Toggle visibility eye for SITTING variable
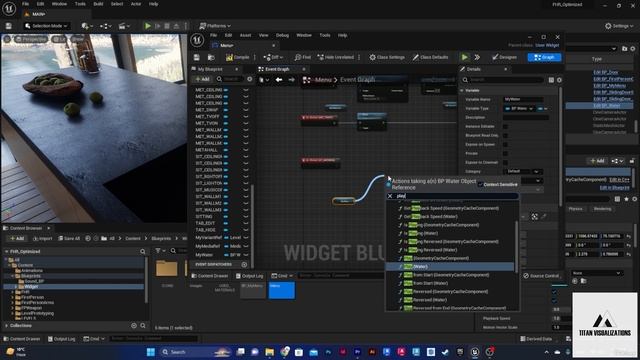640x360 pixels. (x=246, y=217)
